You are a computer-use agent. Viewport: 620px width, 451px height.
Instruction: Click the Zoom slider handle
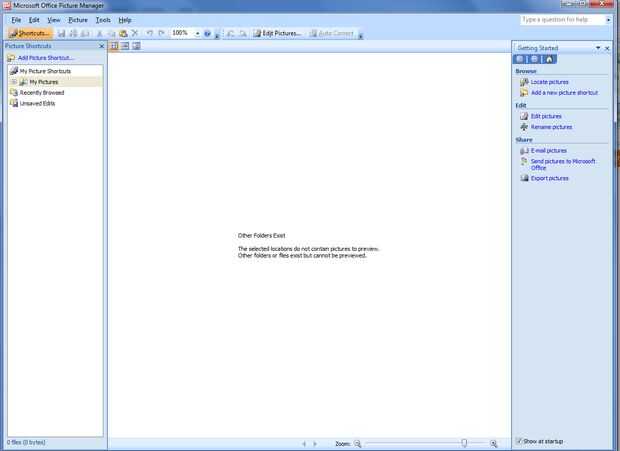tap(464, 443)
